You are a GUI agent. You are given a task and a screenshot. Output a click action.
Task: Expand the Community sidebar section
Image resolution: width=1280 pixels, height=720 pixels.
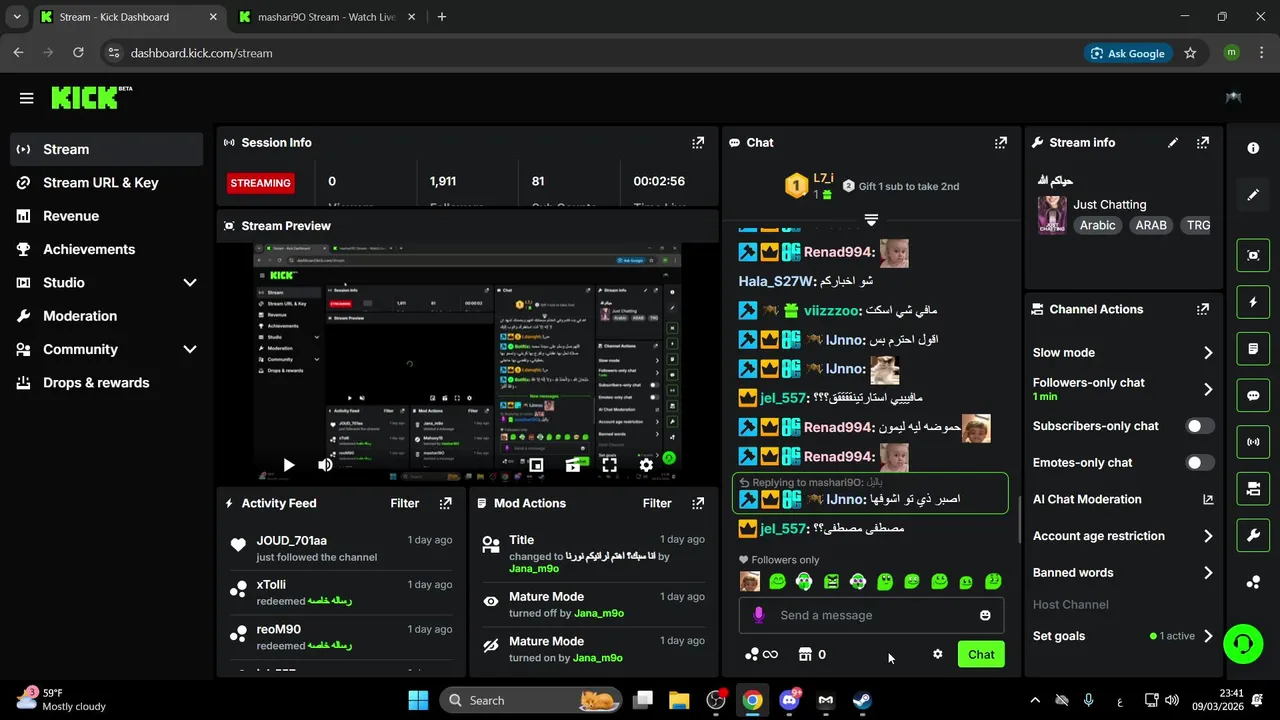[190, 349]
